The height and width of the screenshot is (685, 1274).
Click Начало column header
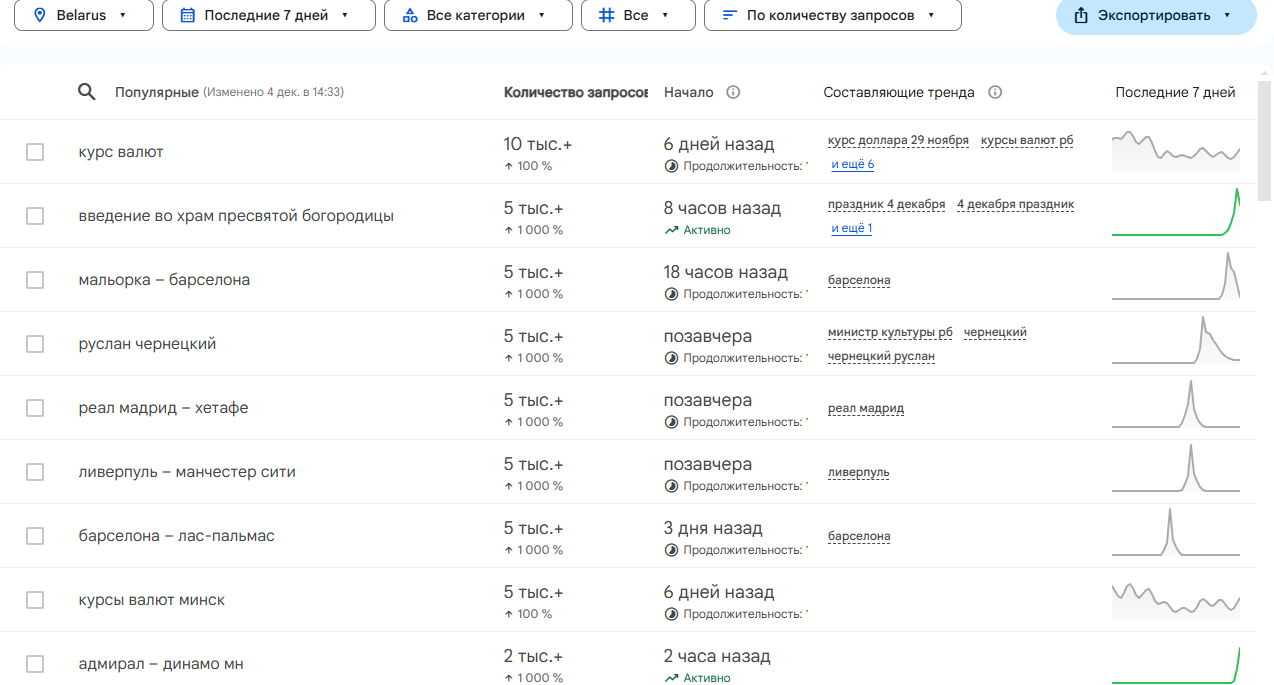(689, 92)
